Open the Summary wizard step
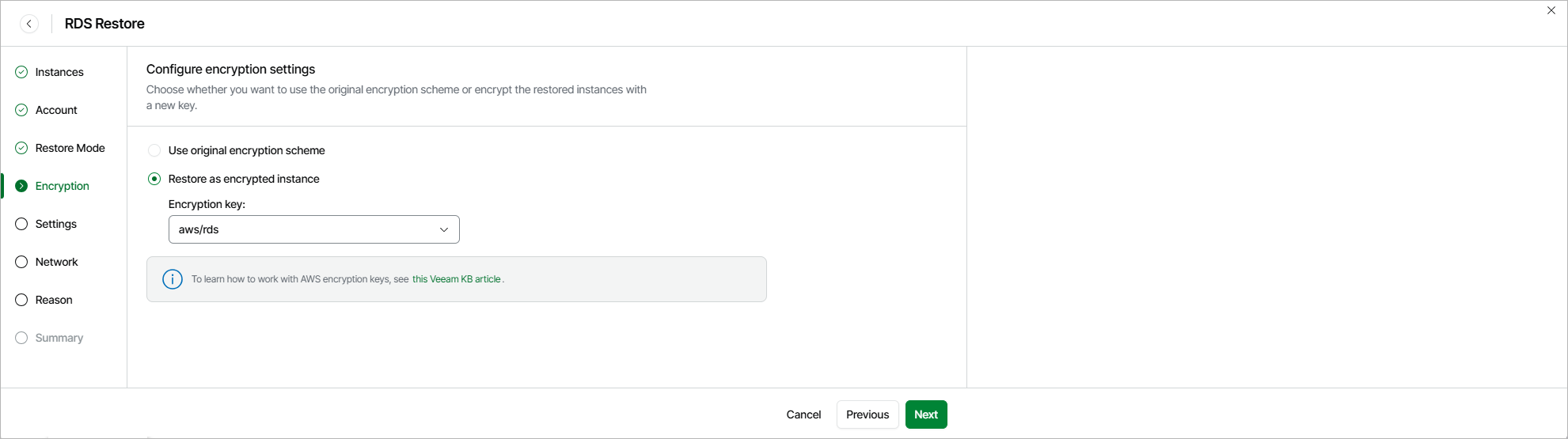The image size is (1568, 439). point(59,338)
